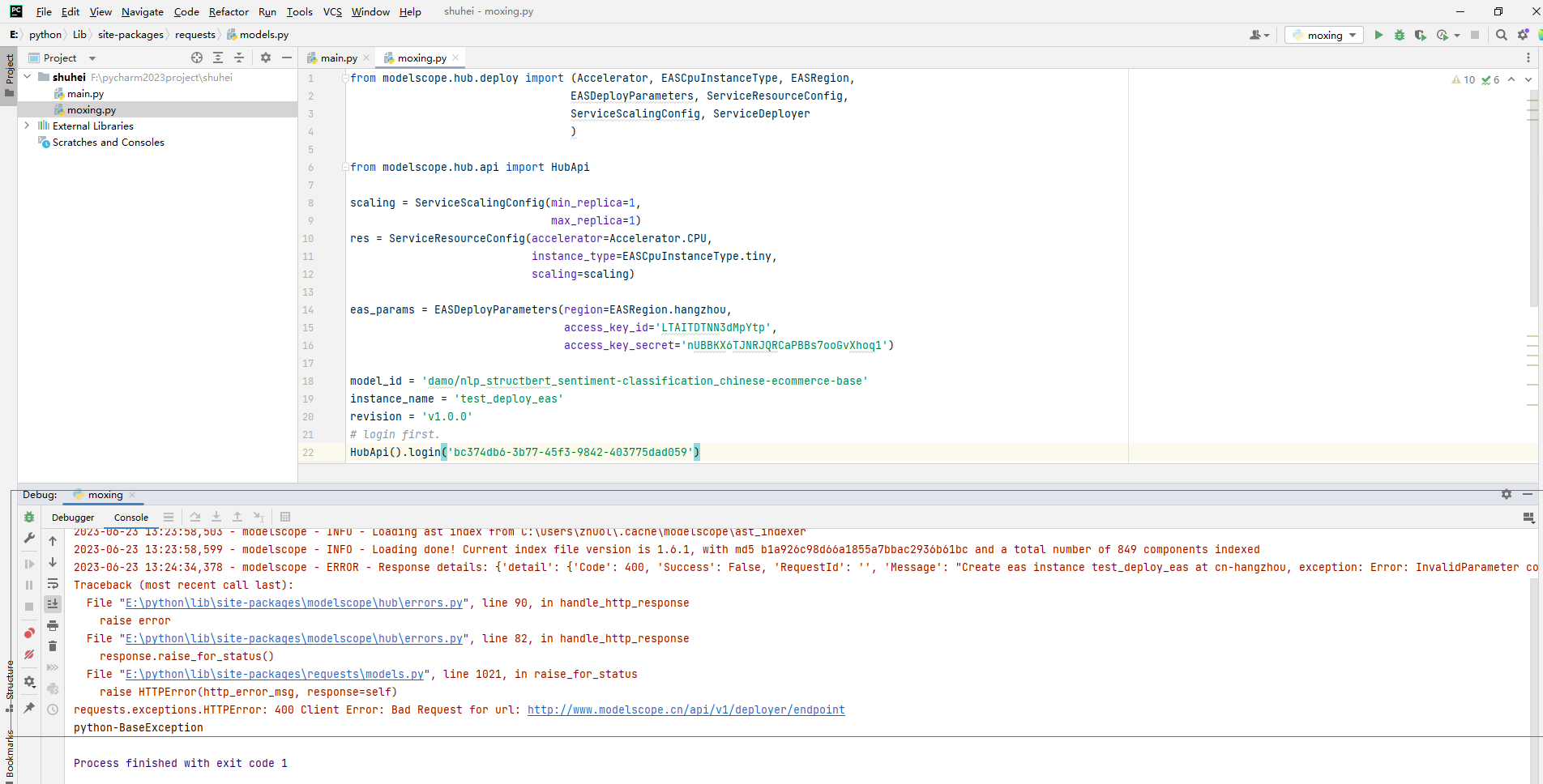Viewport: 1543px width, 784px height.
Task: Run moxing with the green play button
Action: pos(1378,35)
